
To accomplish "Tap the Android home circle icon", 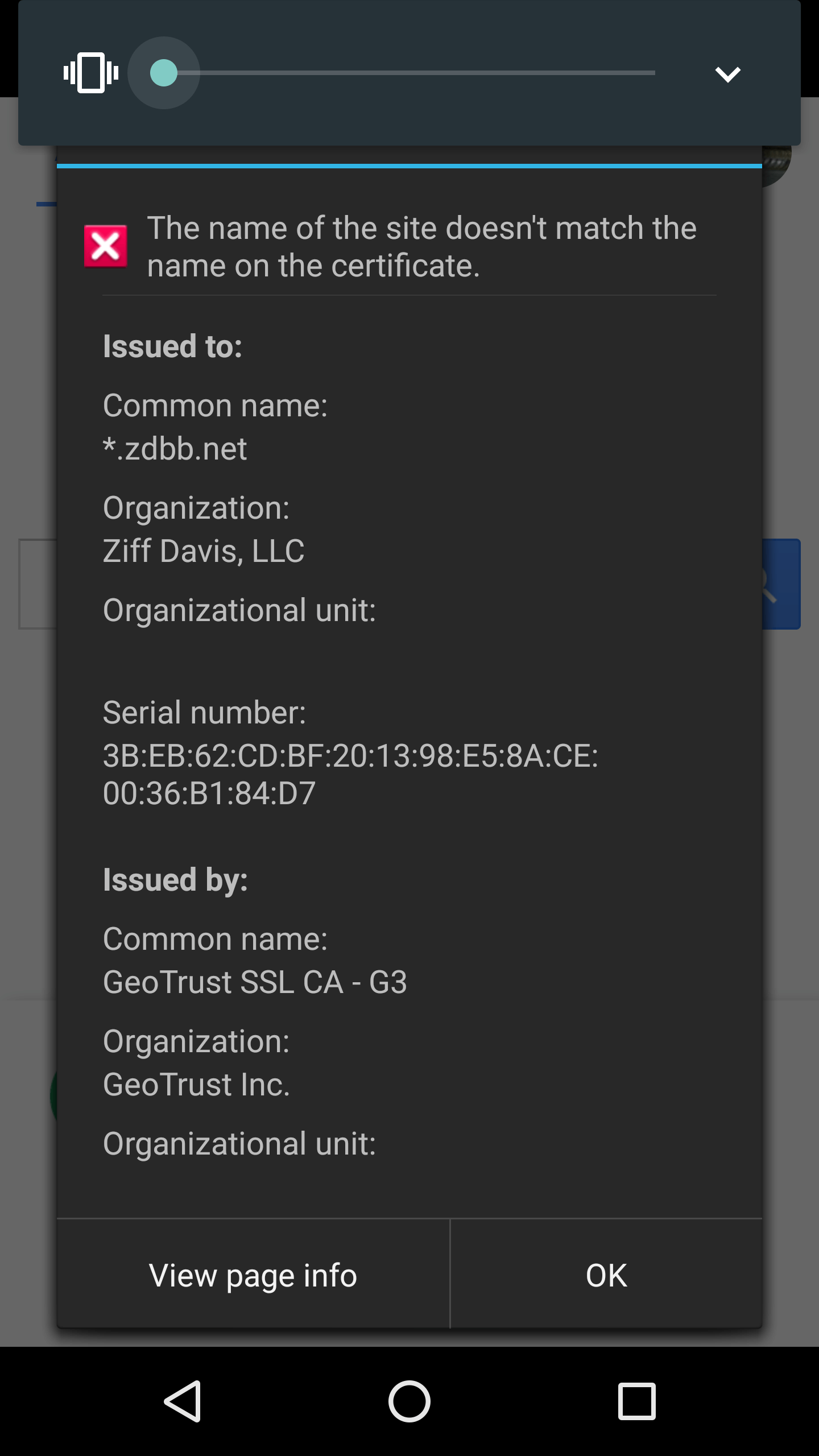I will (409, 1401).
